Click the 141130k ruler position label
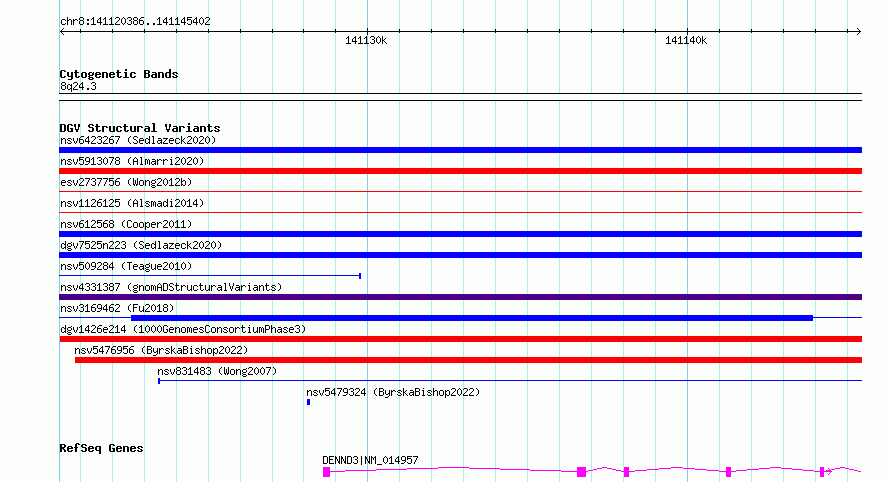The image size is (890, 482). [x=366, y=40]
